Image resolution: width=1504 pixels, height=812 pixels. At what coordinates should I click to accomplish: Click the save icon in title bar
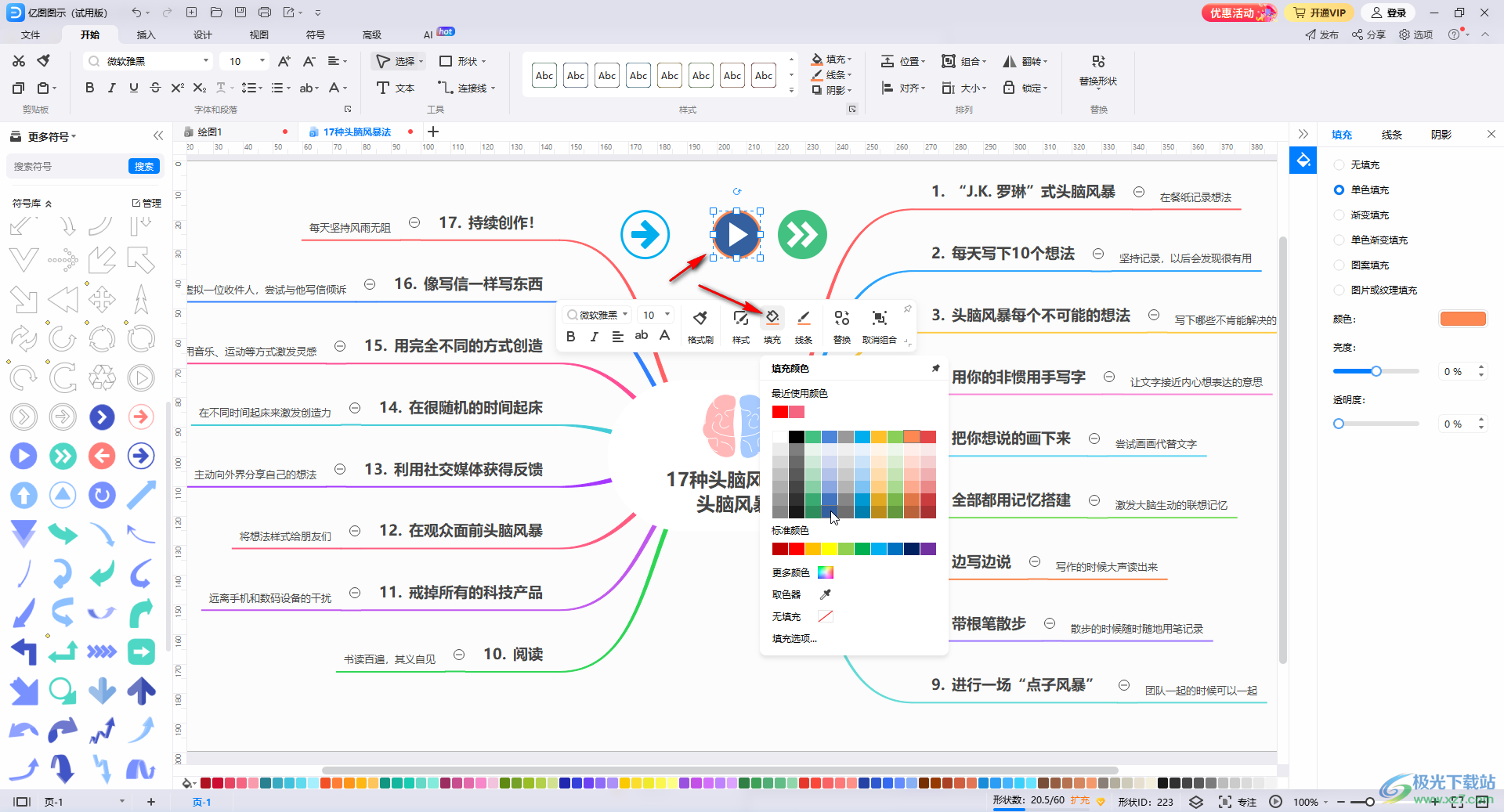[x=240, y=13]
